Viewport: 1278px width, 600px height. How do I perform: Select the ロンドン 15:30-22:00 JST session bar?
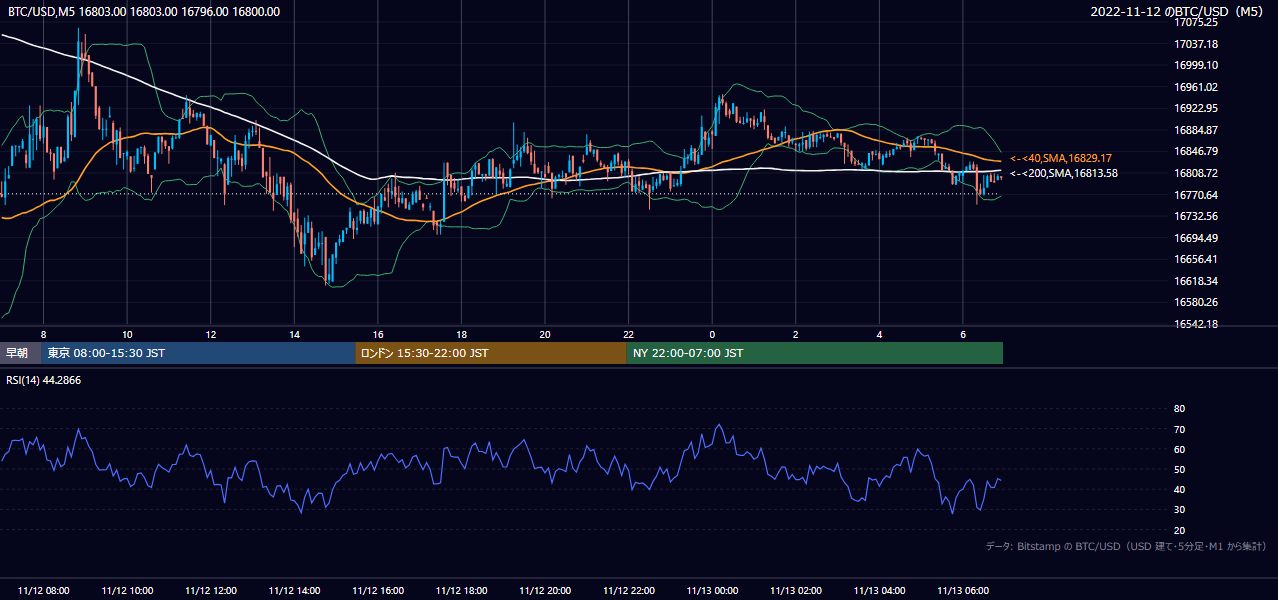[491, 353]
